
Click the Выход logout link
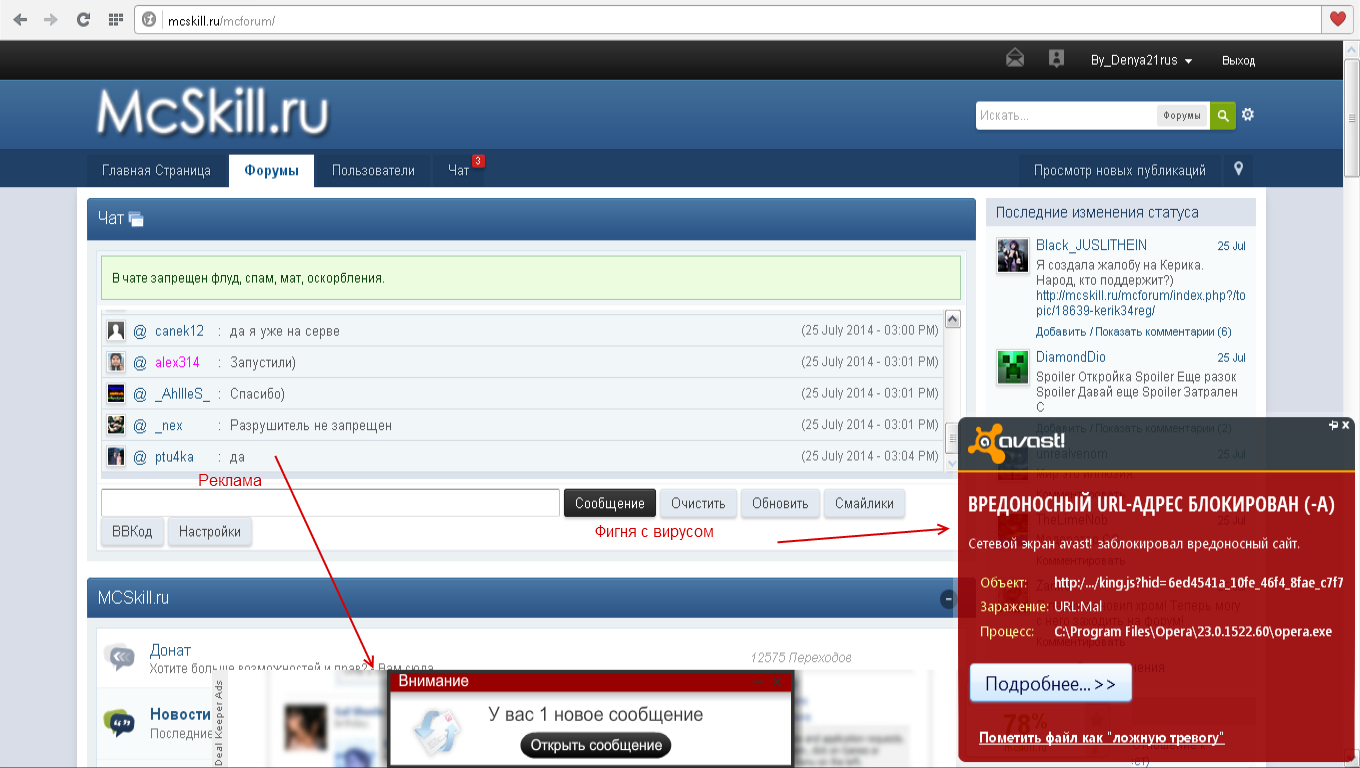pos(1238,60)
